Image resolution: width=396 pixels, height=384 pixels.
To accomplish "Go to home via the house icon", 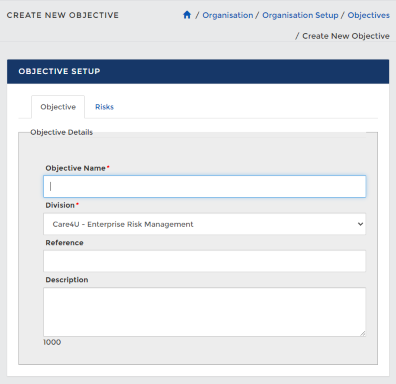I will [187, 15].
